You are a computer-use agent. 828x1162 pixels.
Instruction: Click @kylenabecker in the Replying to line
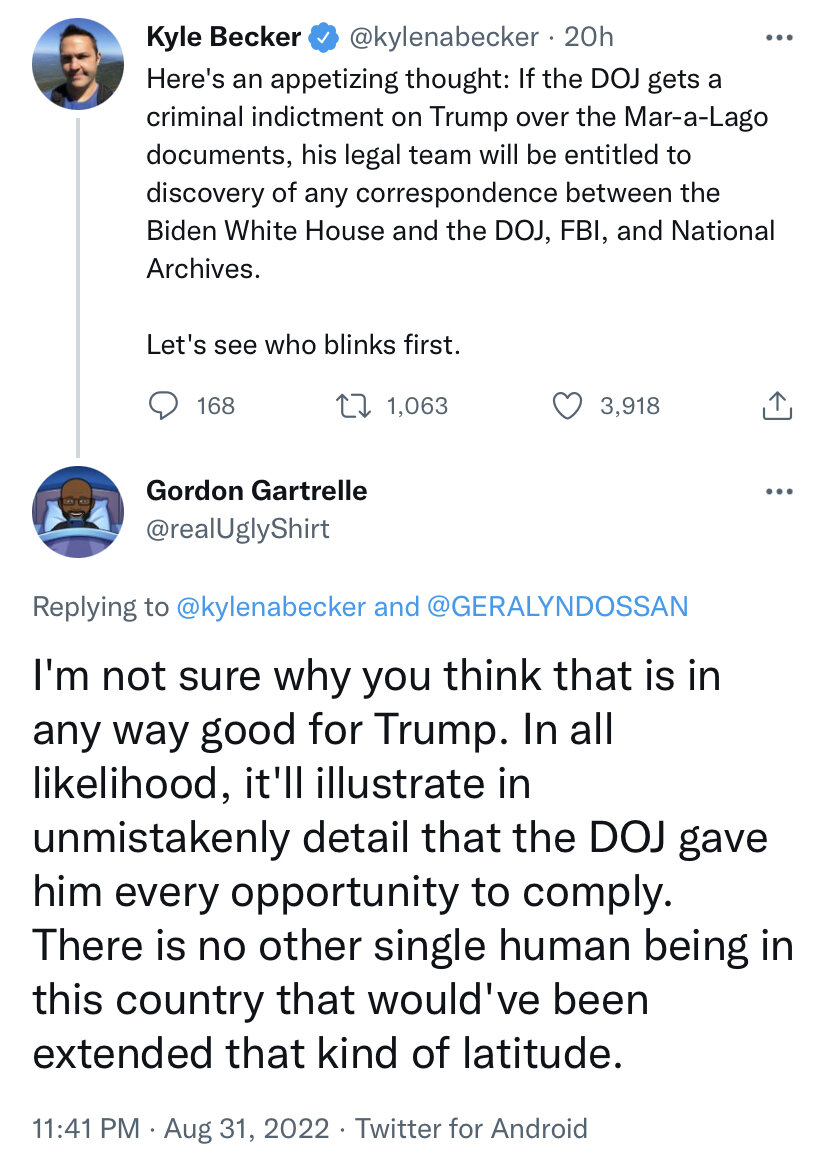[x=270, y=607]
